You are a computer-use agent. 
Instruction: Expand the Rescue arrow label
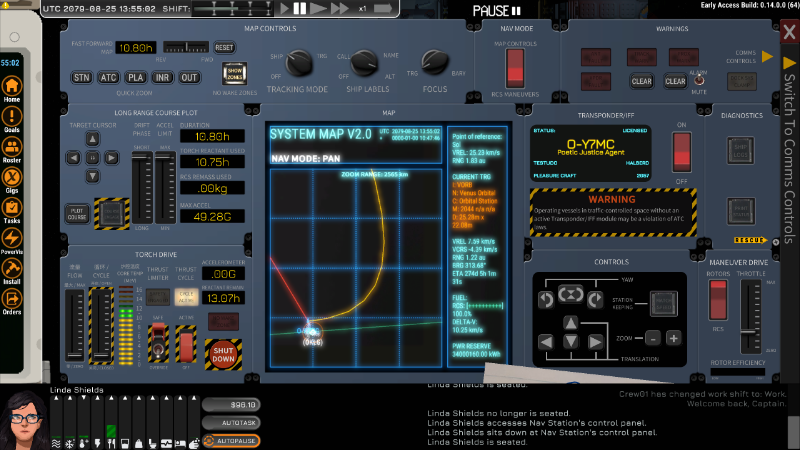point(750,240)
